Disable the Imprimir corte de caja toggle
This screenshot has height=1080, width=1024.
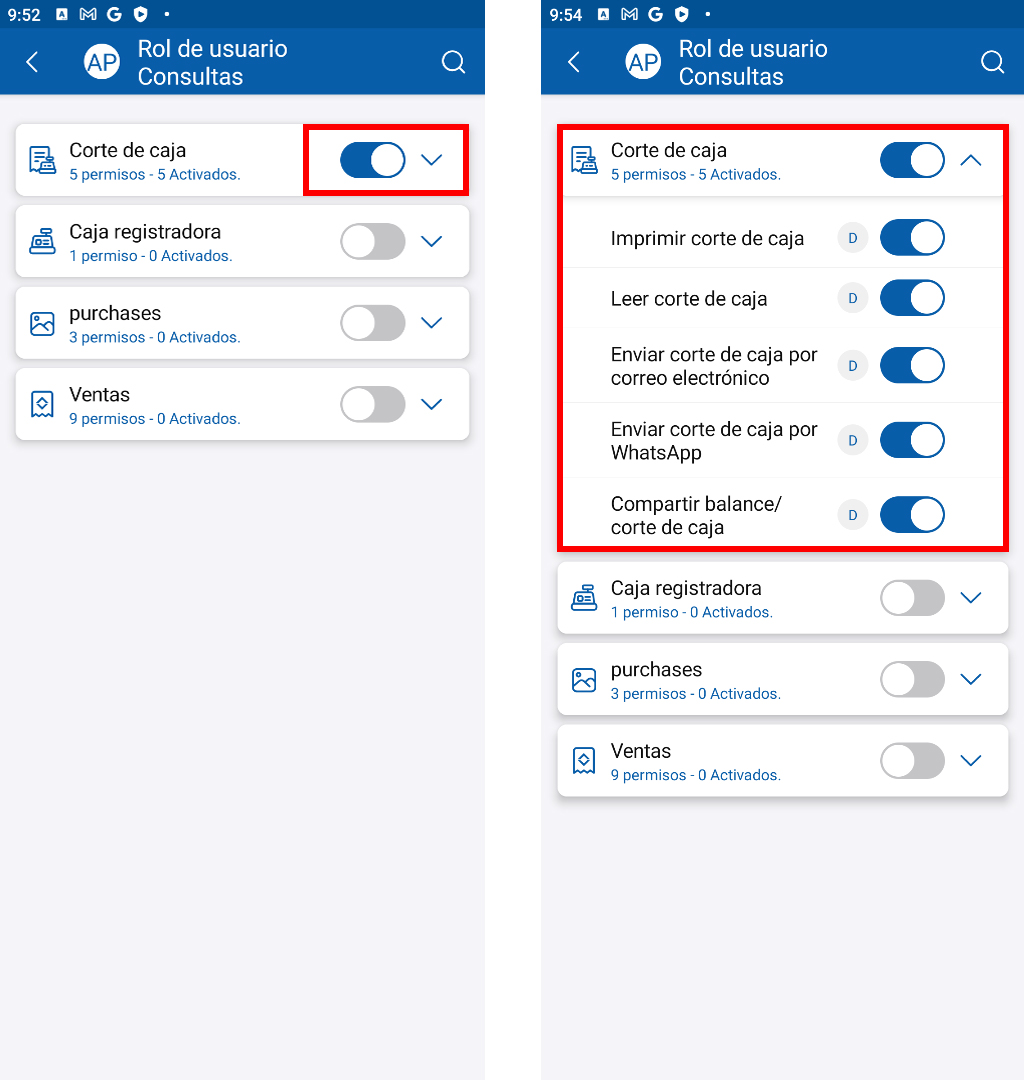point(912,238)
